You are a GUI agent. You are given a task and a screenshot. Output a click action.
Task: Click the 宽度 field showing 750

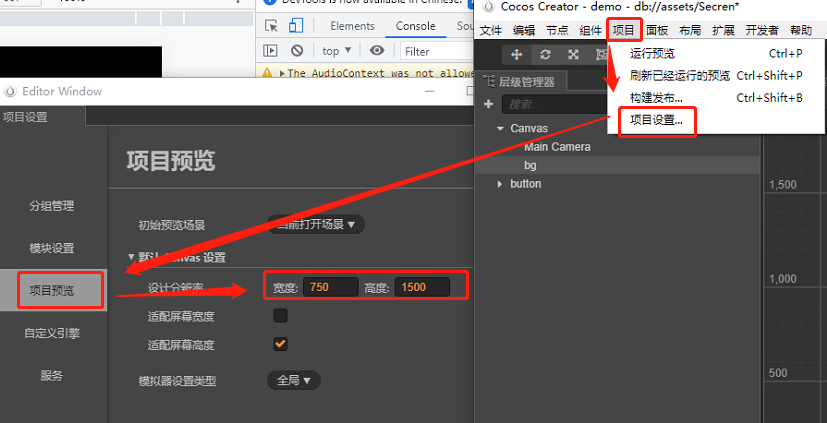point(331,287)
